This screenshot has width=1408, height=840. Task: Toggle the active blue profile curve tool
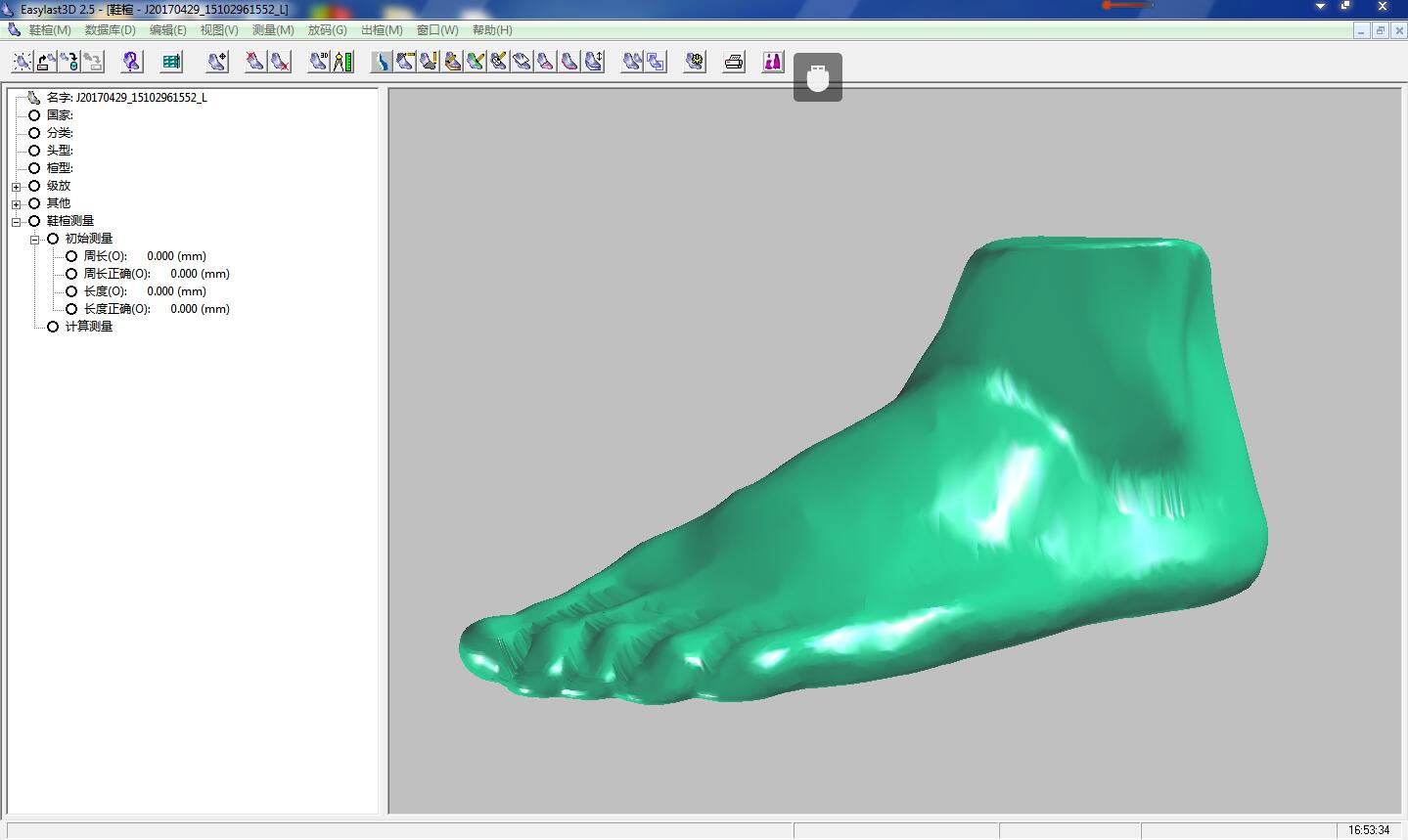pyautogui.click(x=382, y=62)
